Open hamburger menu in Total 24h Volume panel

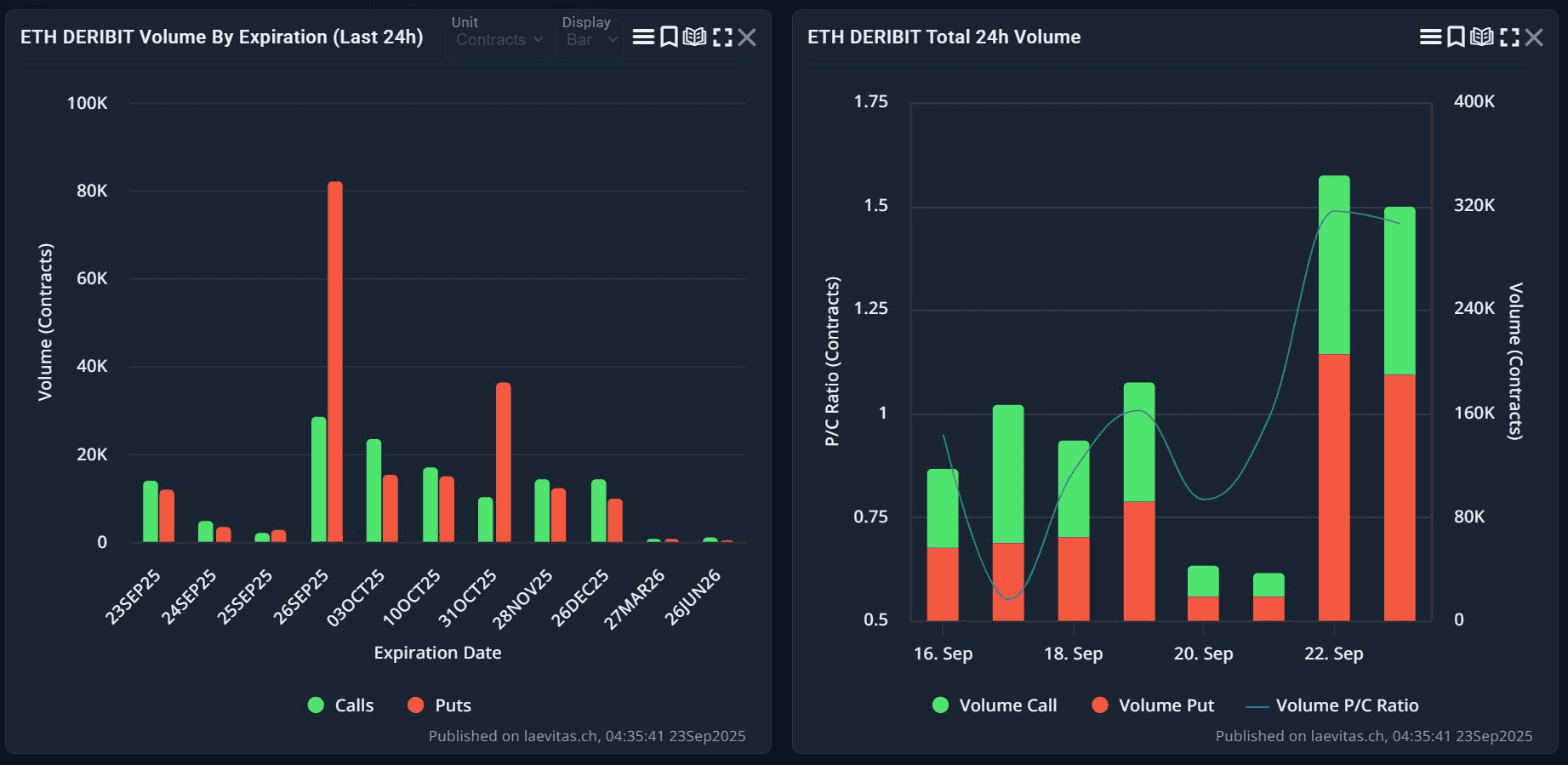click(1430, 37)
